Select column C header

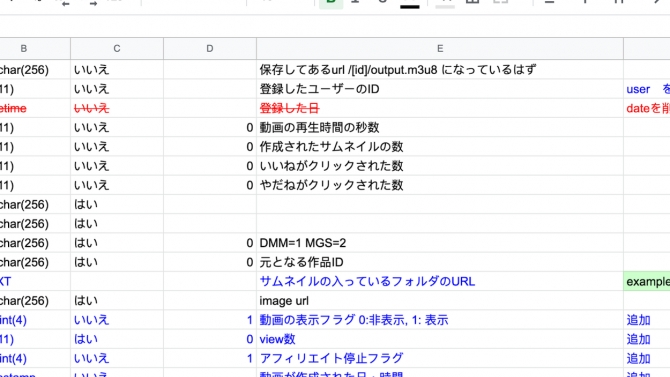tap(117, 49)
